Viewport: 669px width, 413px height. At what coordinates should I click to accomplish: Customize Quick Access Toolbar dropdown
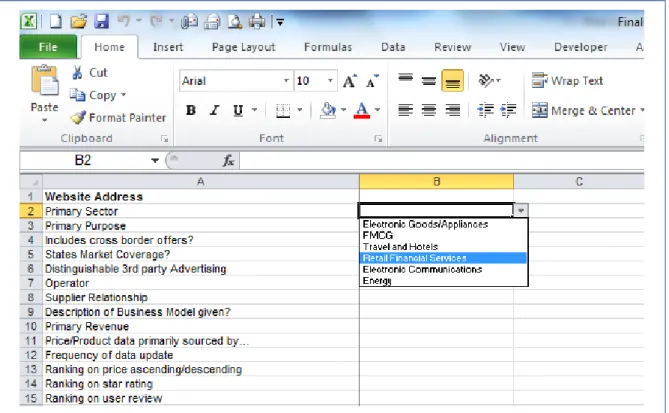280,21
